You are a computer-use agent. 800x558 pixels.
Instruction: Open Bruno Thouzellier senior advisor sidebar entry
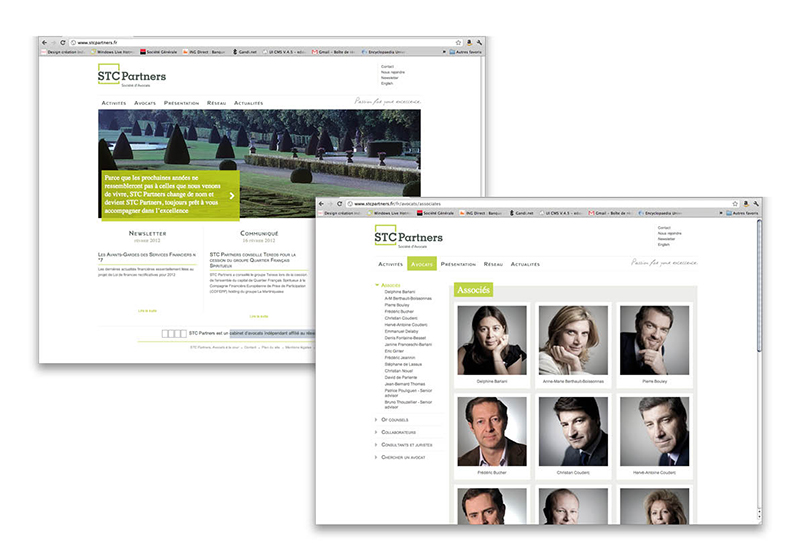tap(408, 405)
